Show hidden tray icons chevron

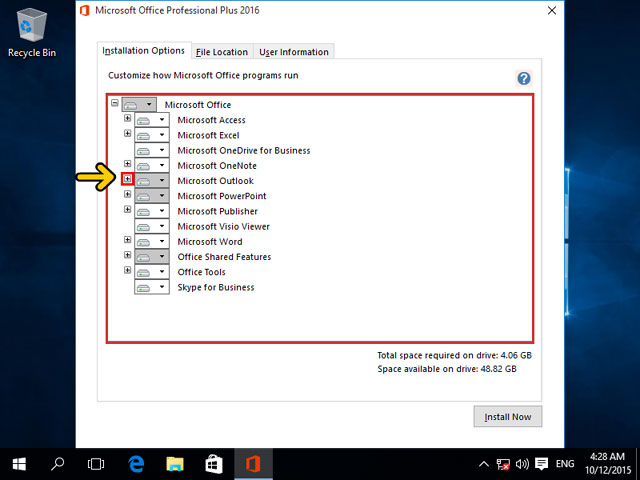click(x=484, y=464)
